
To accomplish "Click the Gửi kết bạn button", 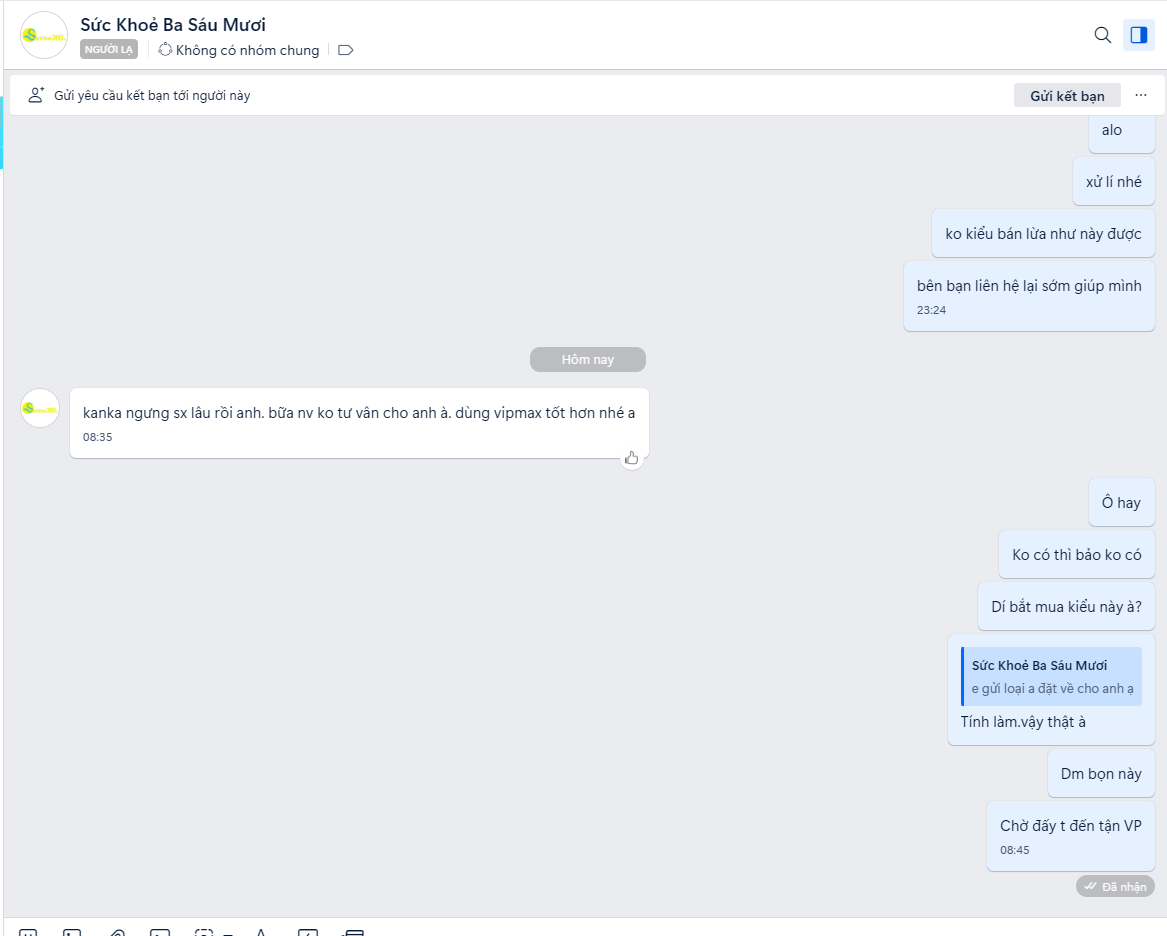I will [1067, 95].
